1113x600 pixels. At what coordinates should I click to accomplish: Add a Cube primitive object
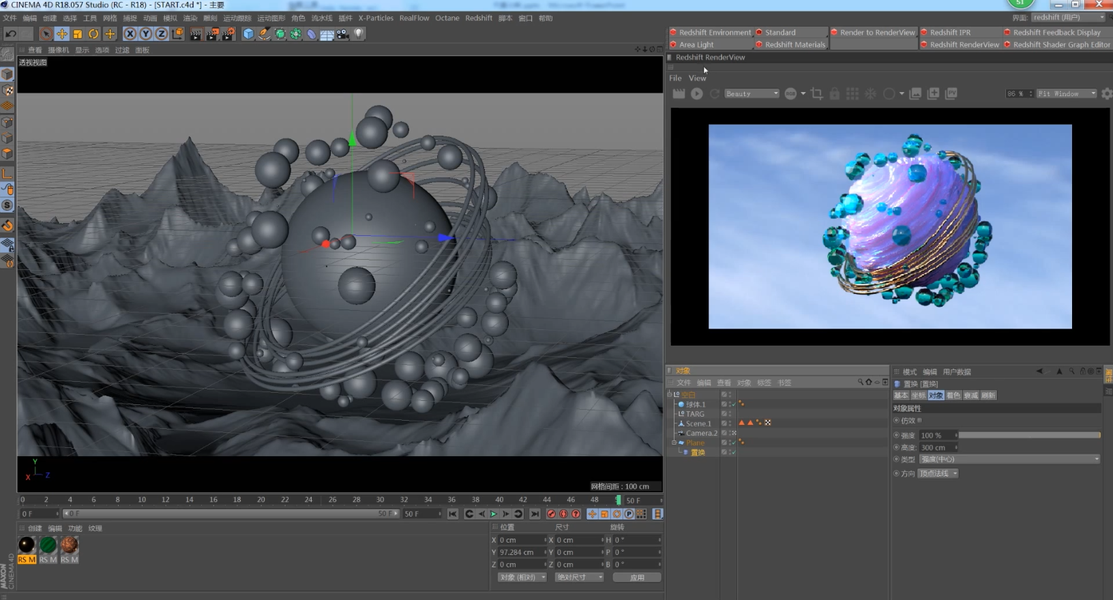click(248, 33)
